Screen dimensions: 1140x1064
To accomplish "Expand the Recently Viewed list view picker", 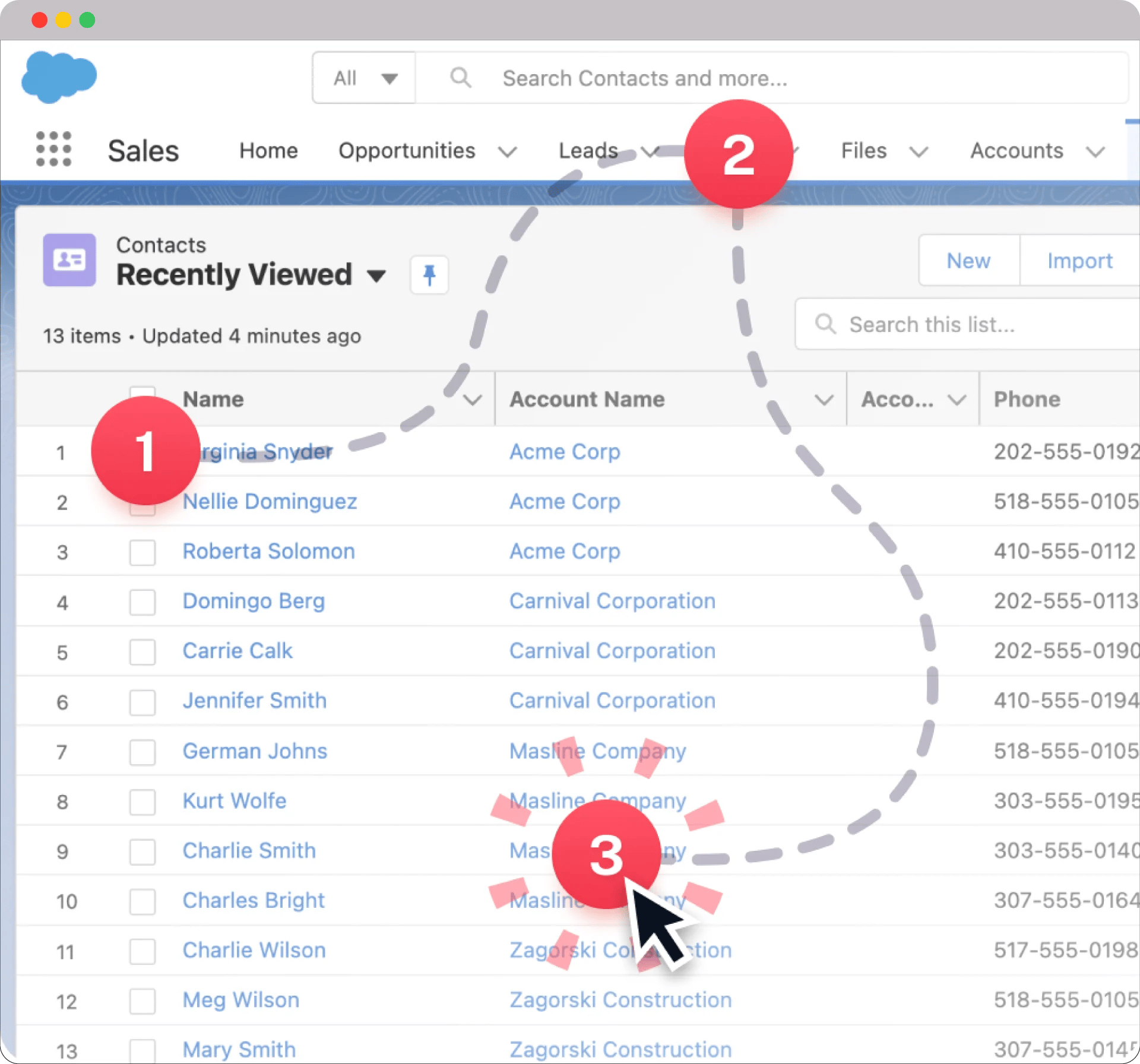I will coord(376,275).
